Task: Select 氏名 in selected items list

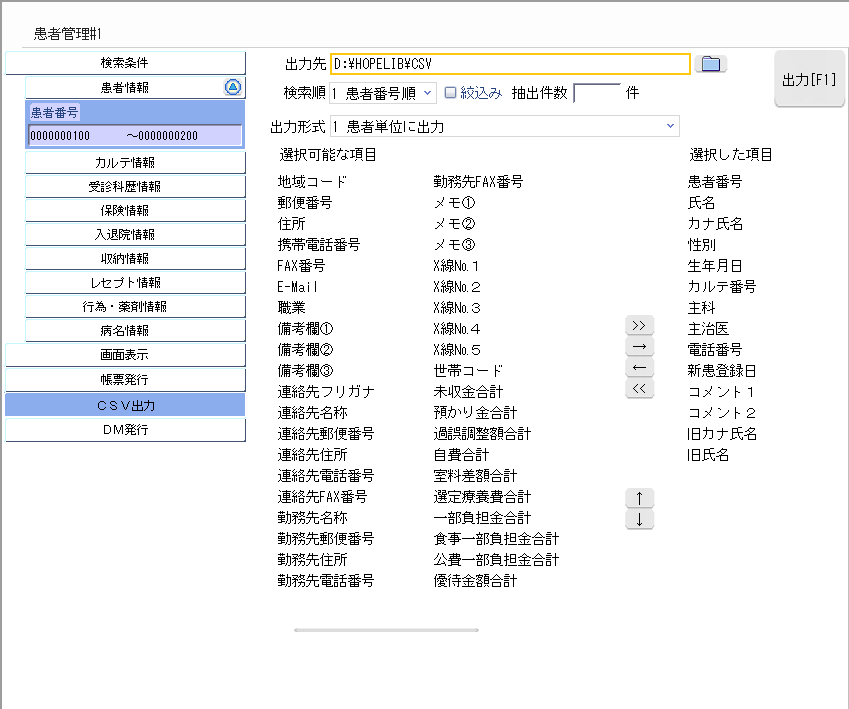Action: coord(701,203)
